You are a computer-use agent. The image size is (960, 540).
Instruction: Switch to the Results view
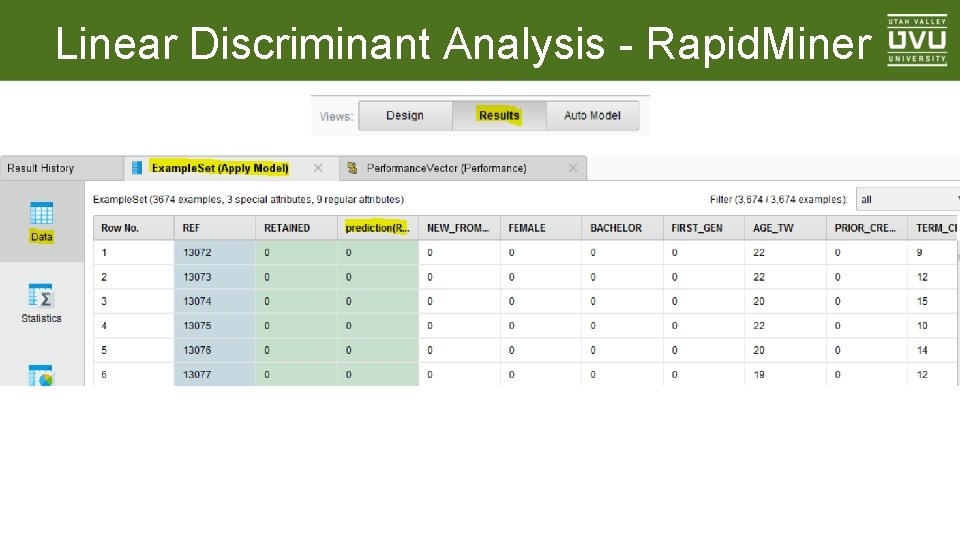click(x=499, y=116)
